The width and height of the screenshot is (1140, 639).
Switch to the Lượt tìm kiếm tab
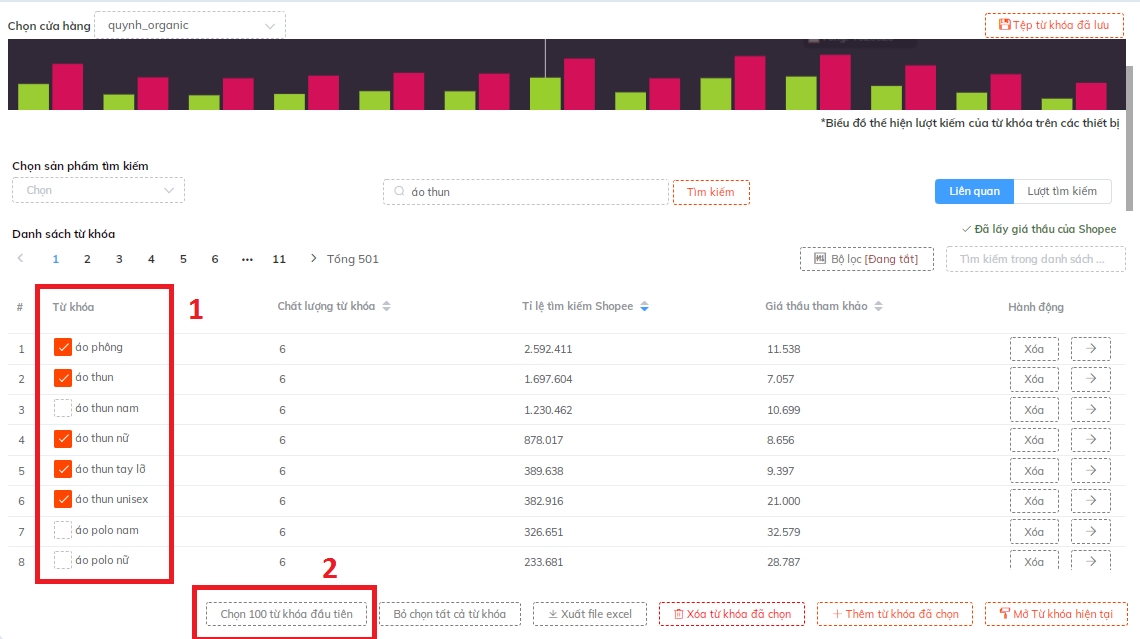point(1061,191)
